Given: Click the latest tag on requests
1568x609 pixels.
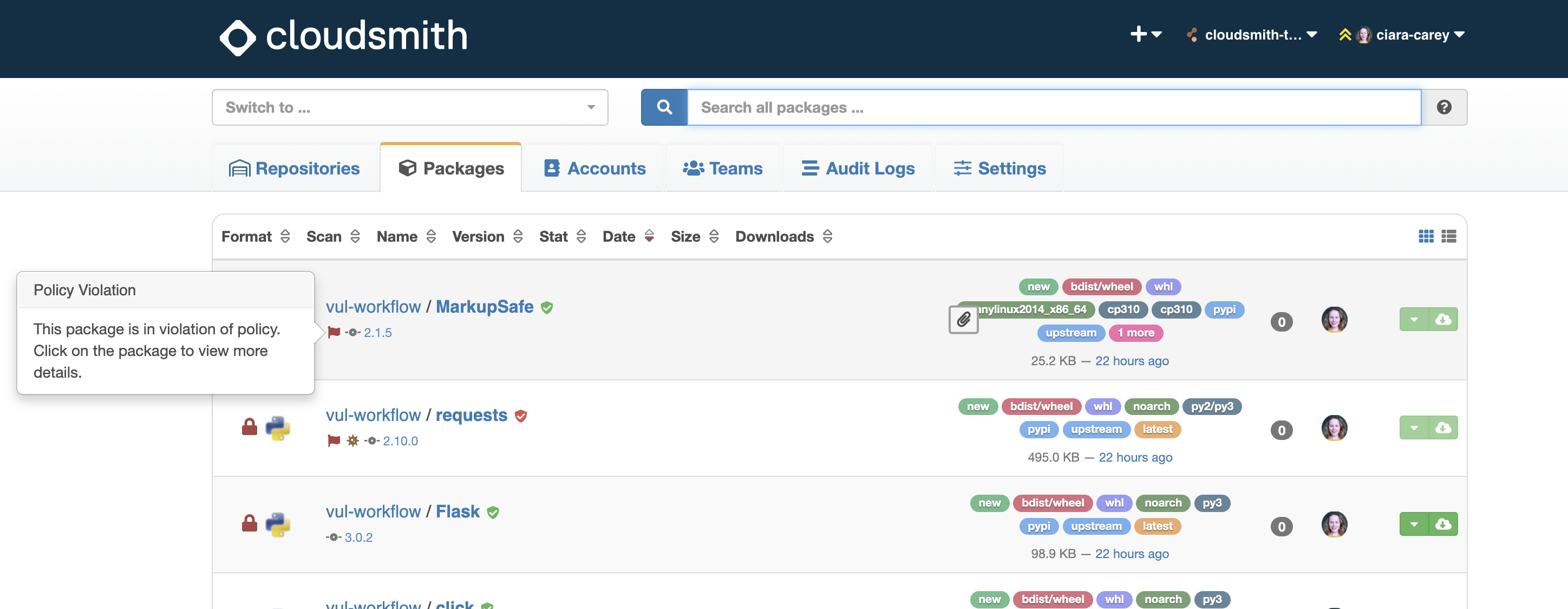Looking at the screenshot, I should 1157,429.
